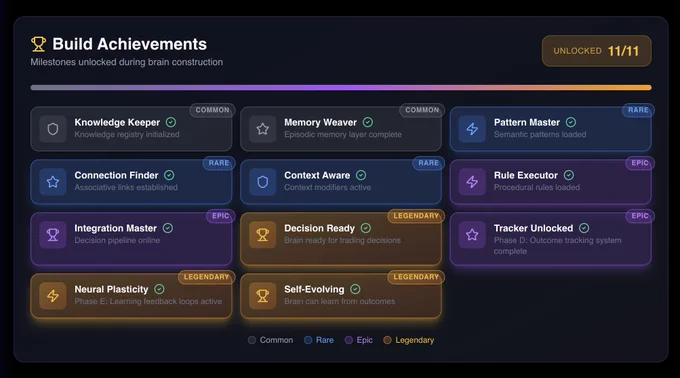Click the trophy icon beside Build Achievements
The height and width of the screenshot is (378, 680).
[38, 44]
